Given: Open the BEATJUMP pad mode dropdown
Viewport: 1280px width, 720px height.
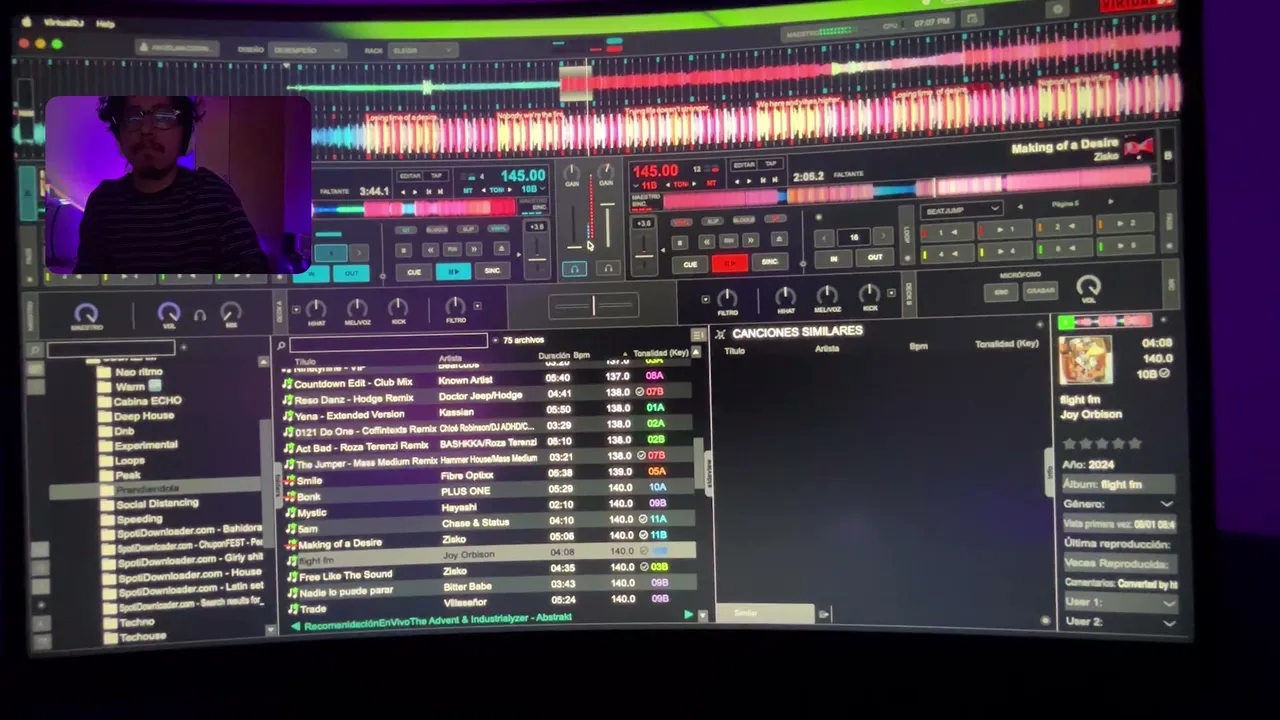Looking at the screenshot, I should click(961, 210).
